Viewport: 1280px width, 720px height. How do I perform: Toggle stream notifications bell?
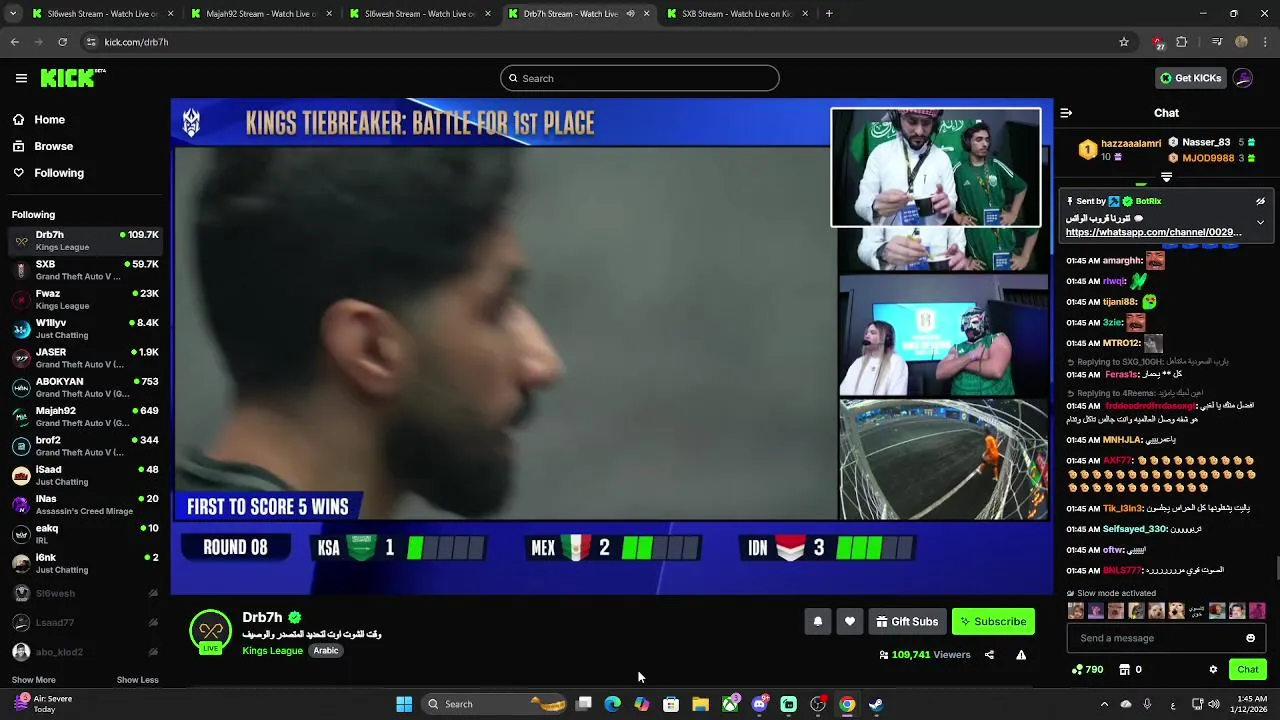[817, 621]
